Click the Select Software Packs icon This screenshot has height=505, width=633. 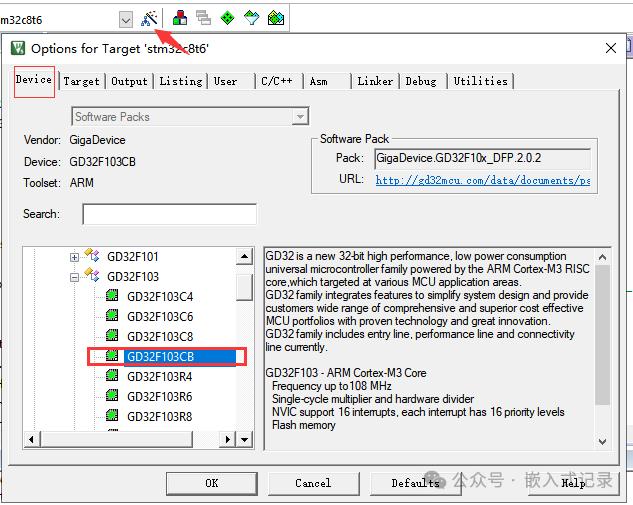point(252,18)
